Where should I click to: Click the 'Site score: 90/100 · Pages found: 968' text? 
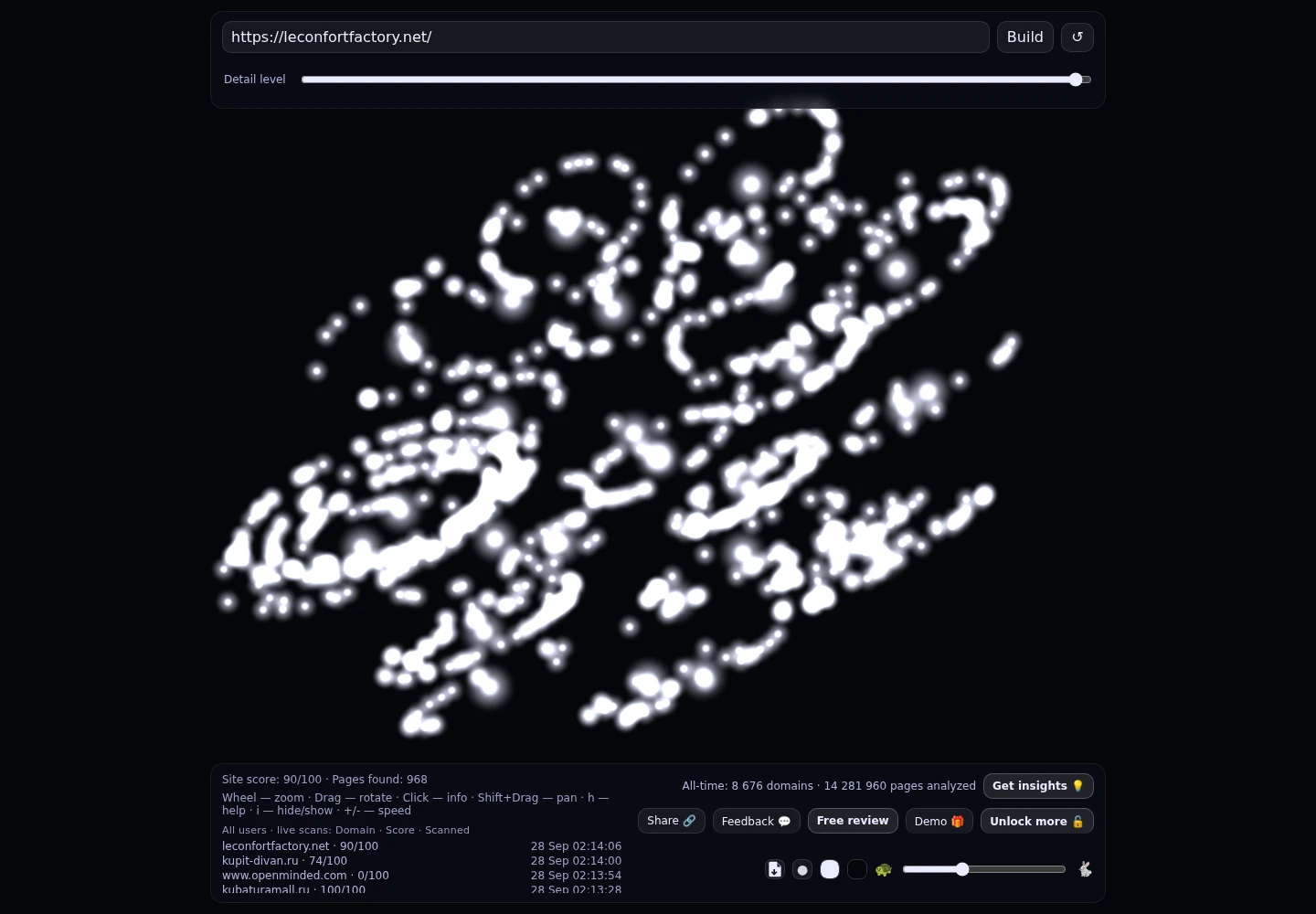point(324,780)
